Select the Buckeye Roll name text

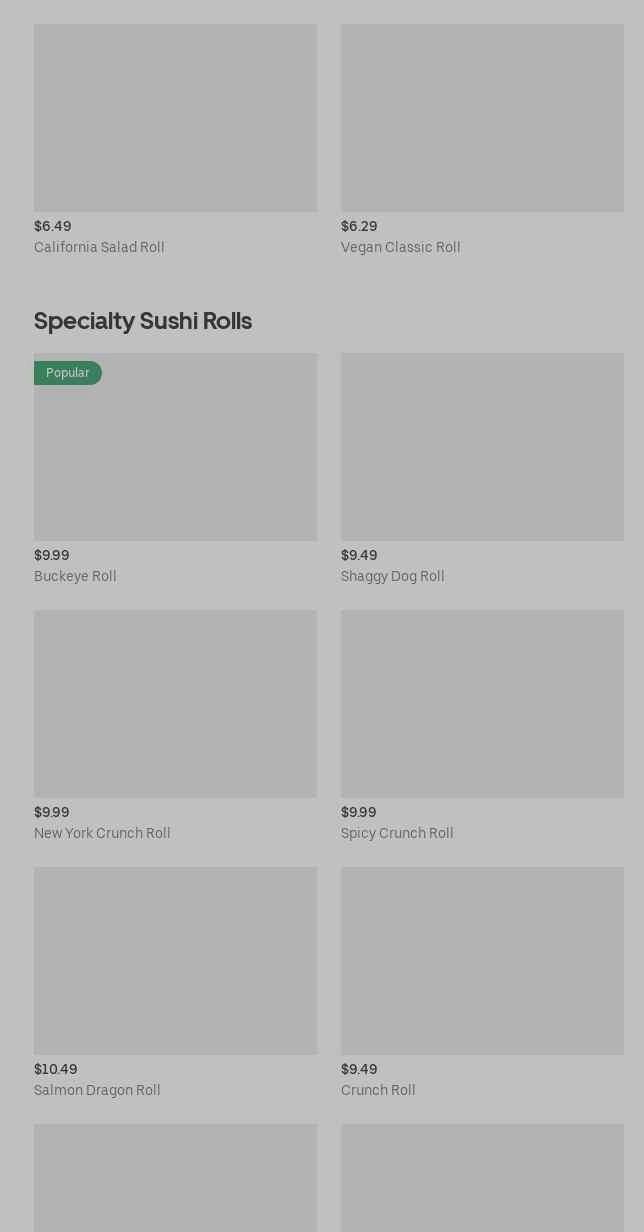(x=75, y=576)
